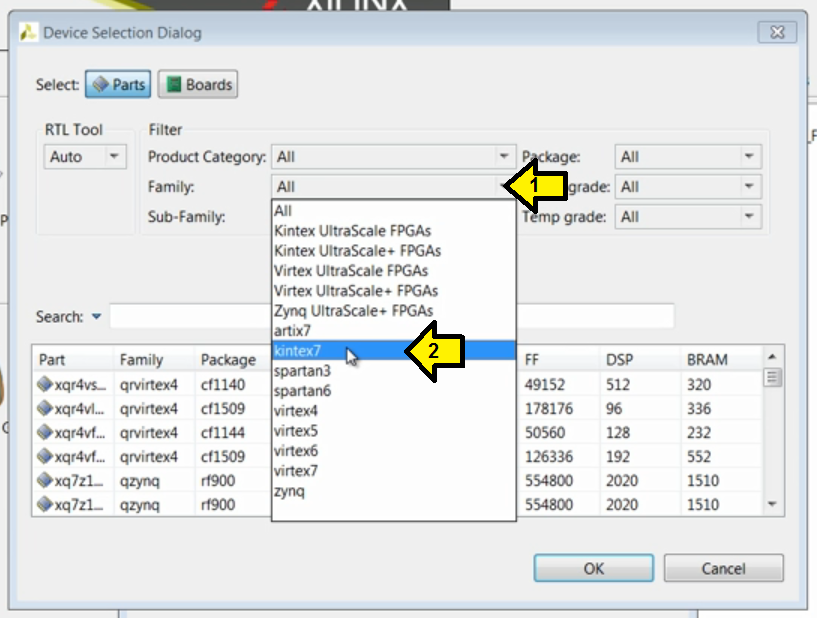
Task: Sort by the DSP column header
Action: (640, 360)
